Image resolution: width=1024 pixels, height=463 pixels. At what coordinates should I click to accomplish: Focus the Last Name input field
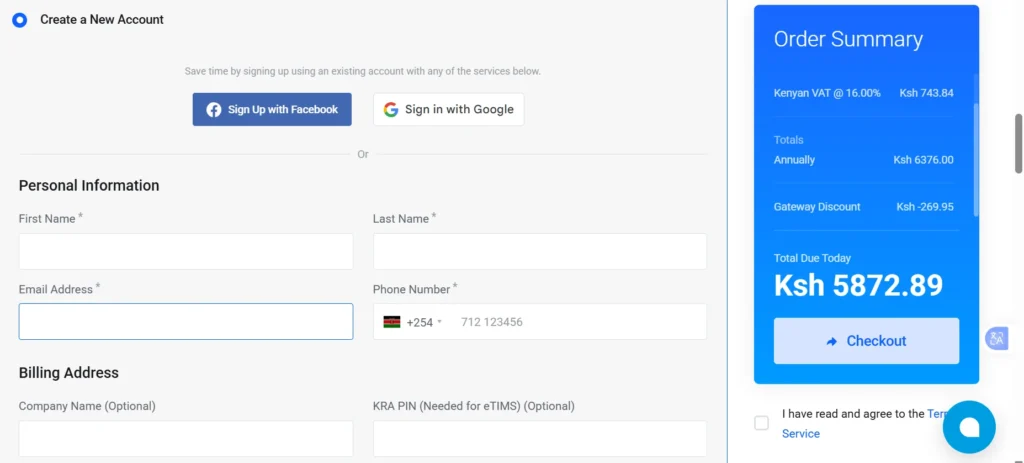540,251
